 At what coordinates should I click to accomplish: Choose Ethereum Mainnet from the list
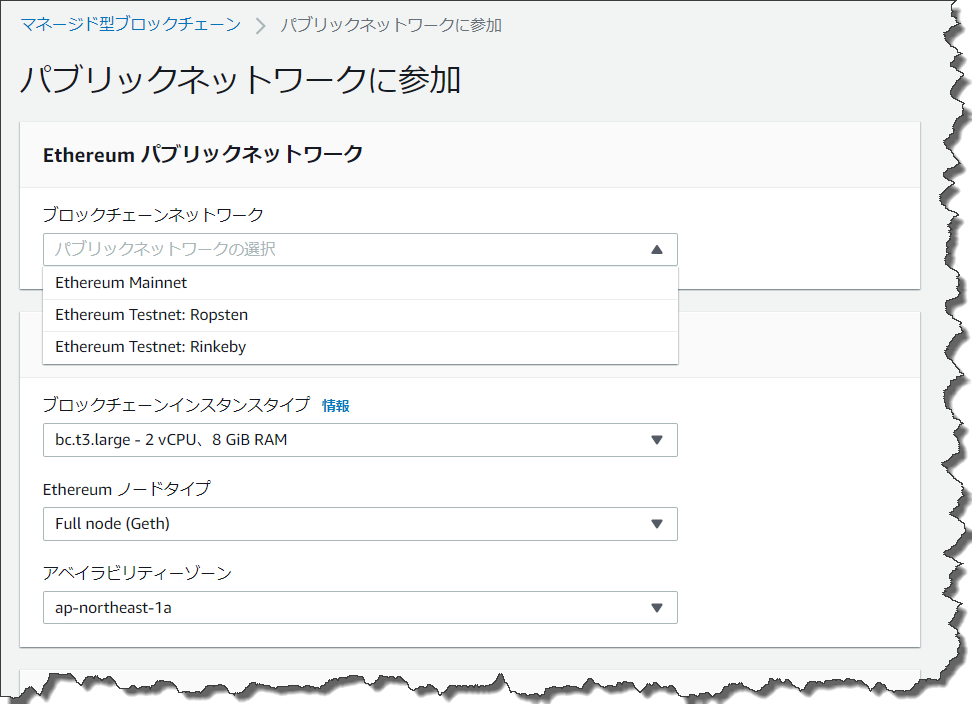tap(360, 283)
